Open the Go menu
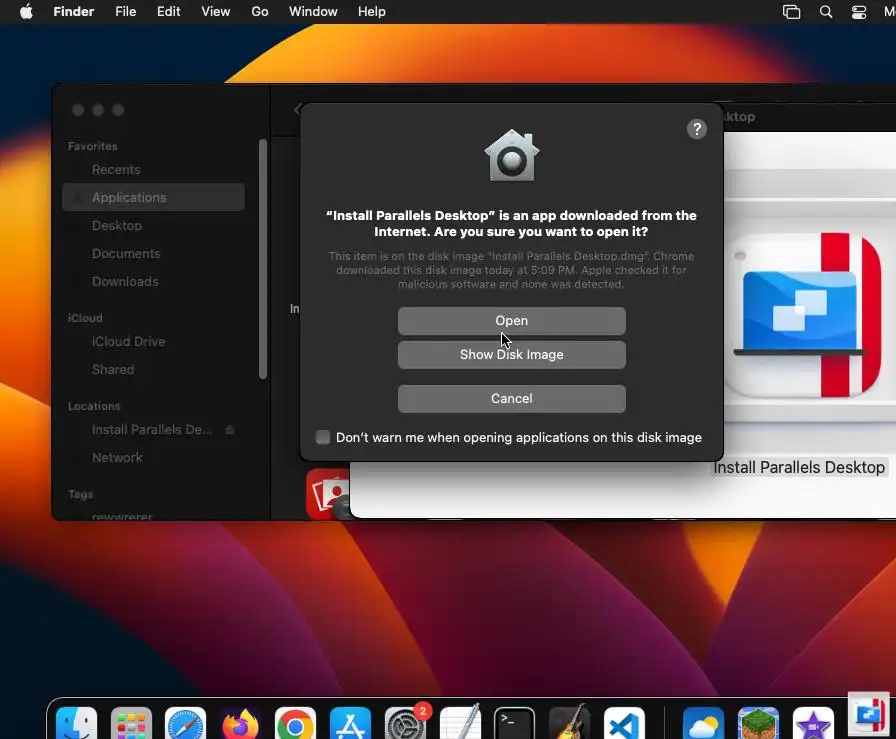 coord(259,11)
